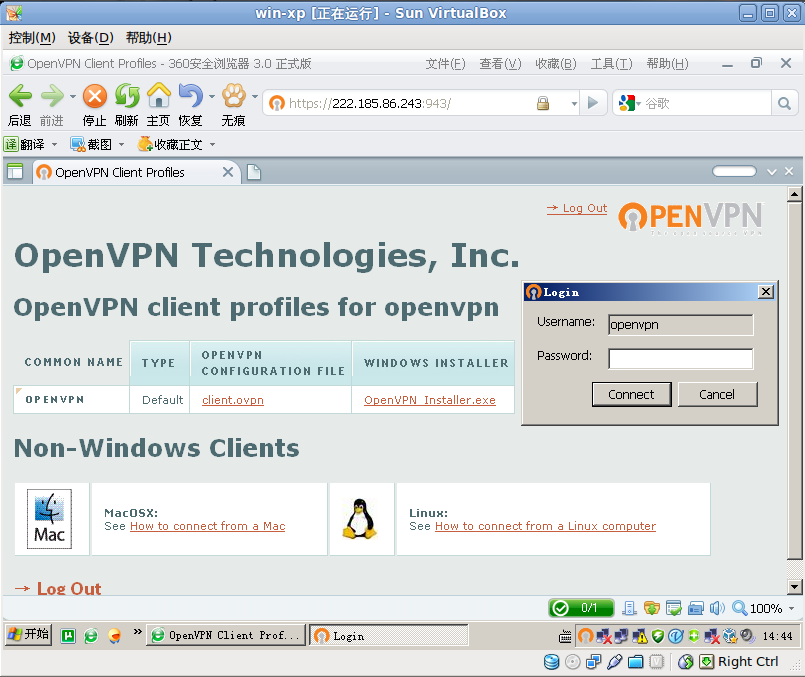The width and height of the screenshot is (805, 677).
Task: Open the browser Favorites (收藏) menu
Action: coord(555,64)
